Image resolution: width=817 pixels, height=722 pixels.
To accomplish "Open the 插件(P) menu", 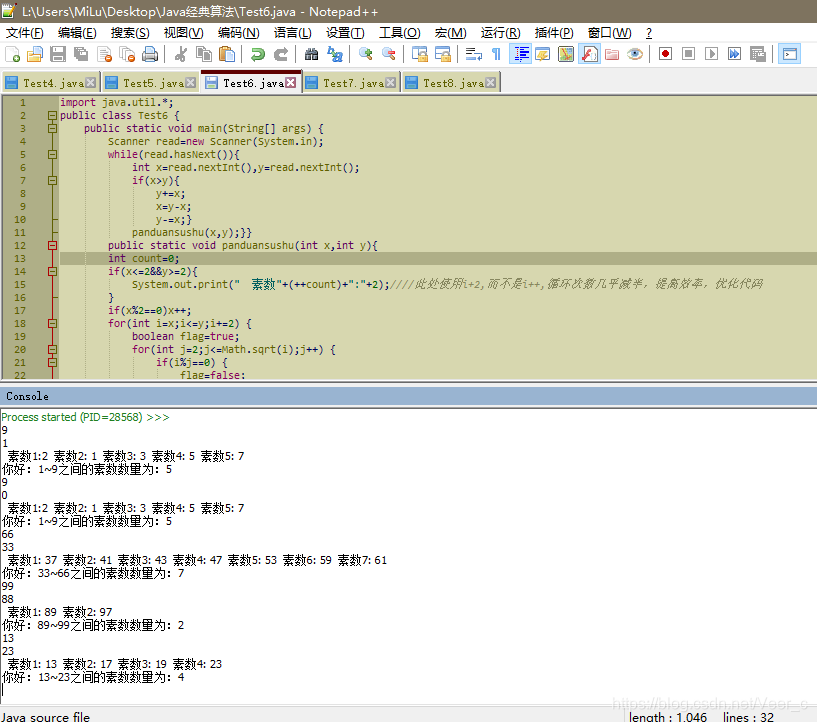I will [554, 33].
